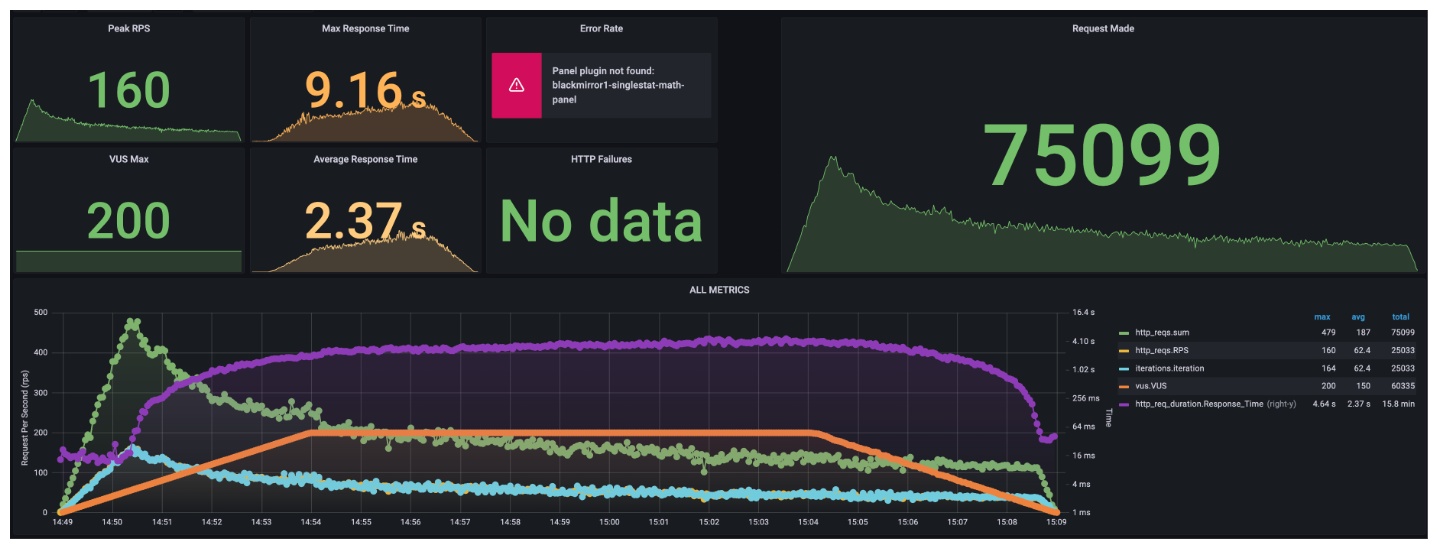Sort legend by the total column header

coord(1400,317)
